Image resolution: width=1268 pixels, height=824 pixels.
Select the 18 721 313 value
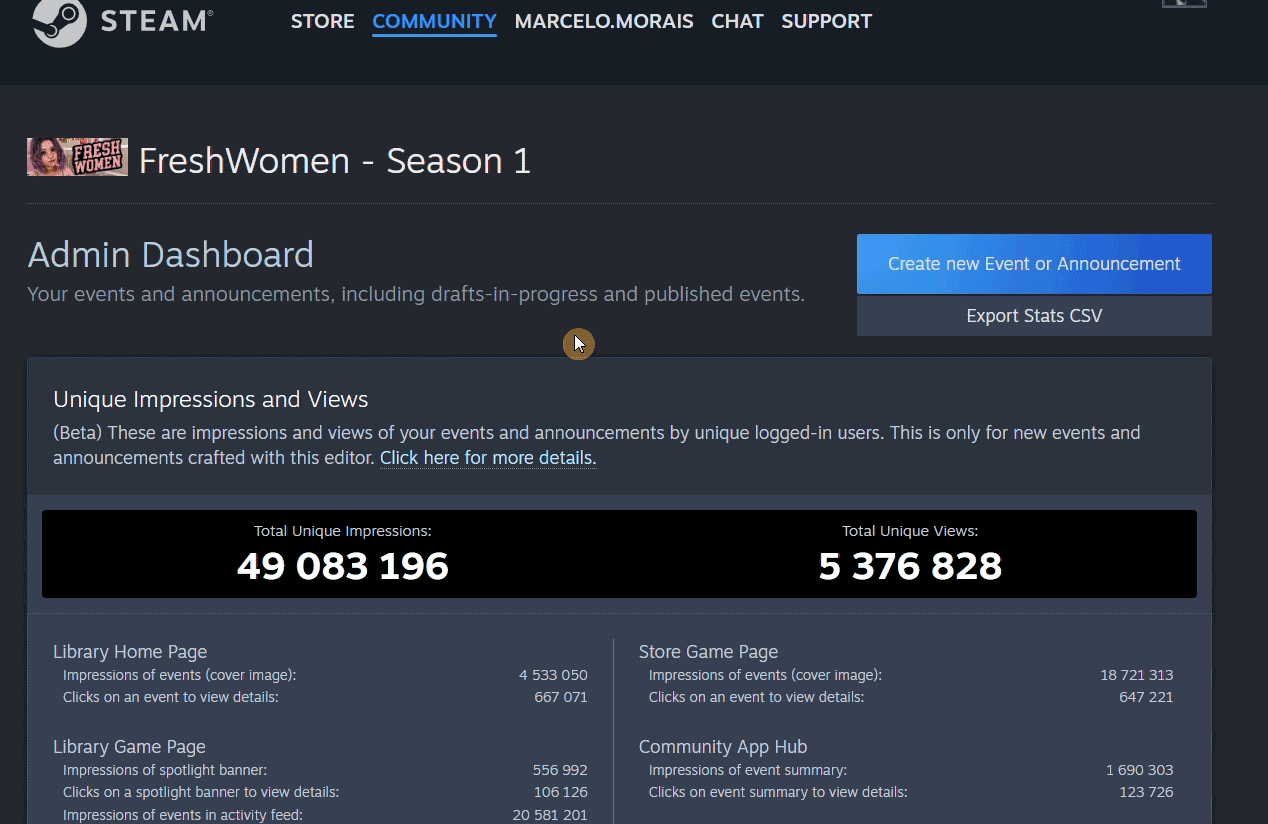[1137, 675]
